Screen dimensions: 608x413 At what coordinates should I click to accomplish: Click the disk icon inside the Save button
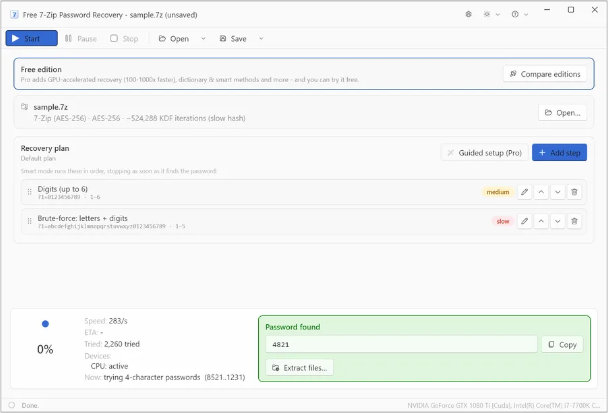223,38
